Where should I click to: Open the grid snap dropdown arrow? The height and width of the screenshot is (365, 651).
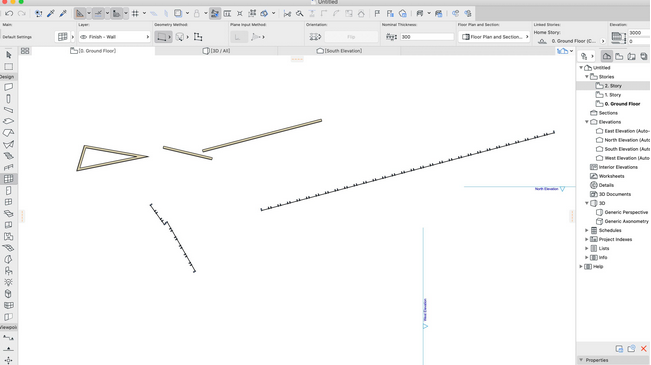[144, 14]
